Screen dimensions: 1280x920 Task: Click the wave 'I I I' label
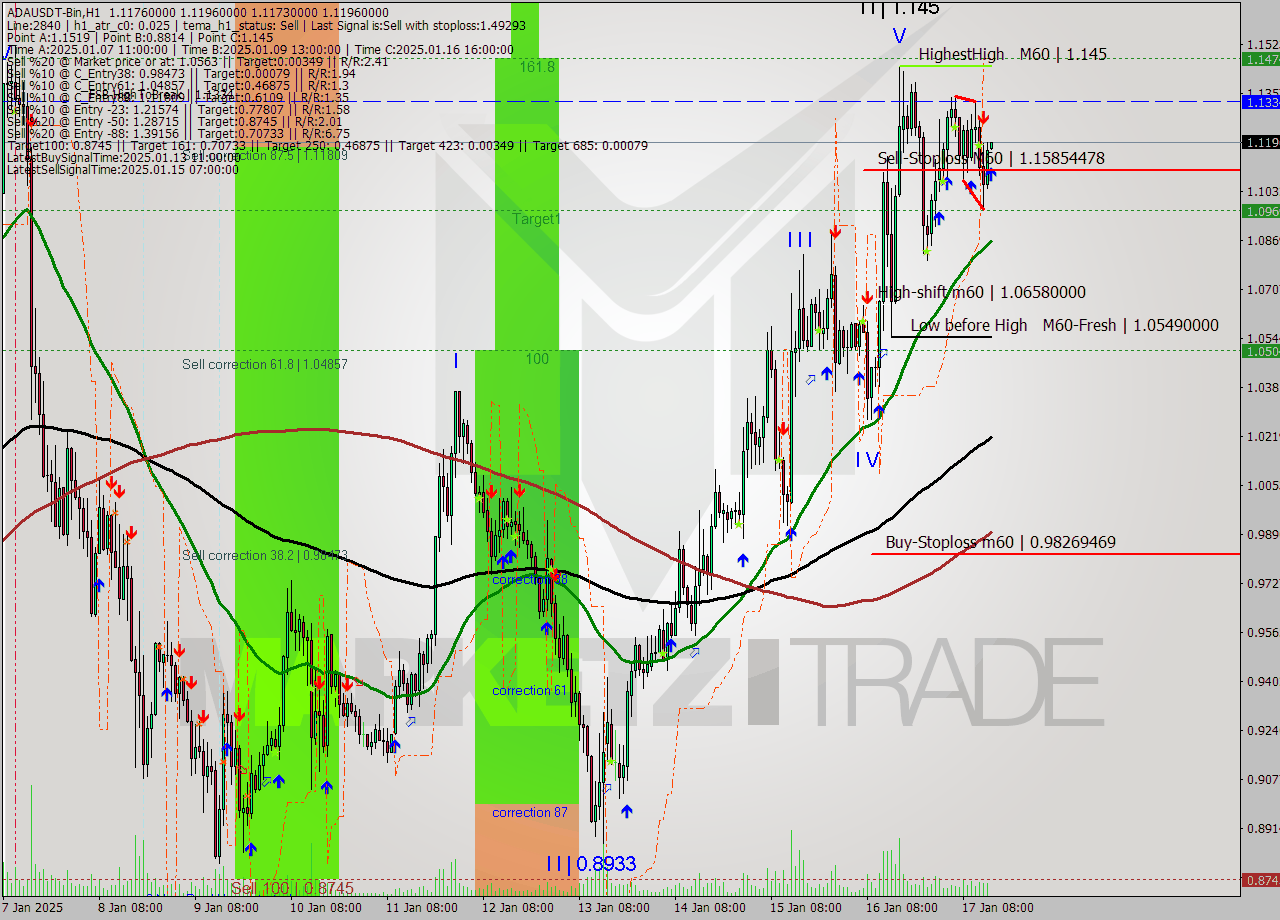pos(800,239)
